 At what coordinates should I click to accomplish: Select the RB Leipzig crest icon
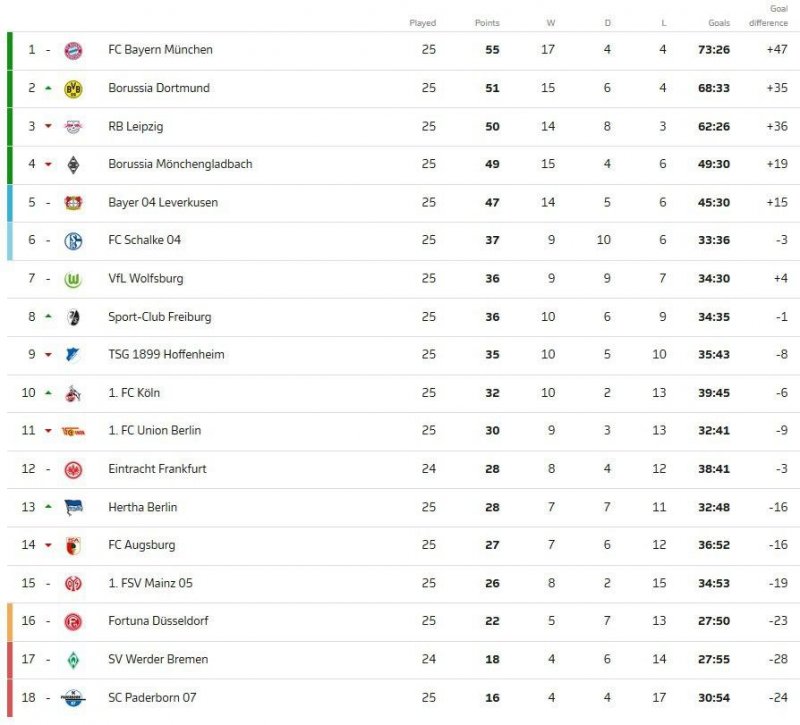click(73, 126)
